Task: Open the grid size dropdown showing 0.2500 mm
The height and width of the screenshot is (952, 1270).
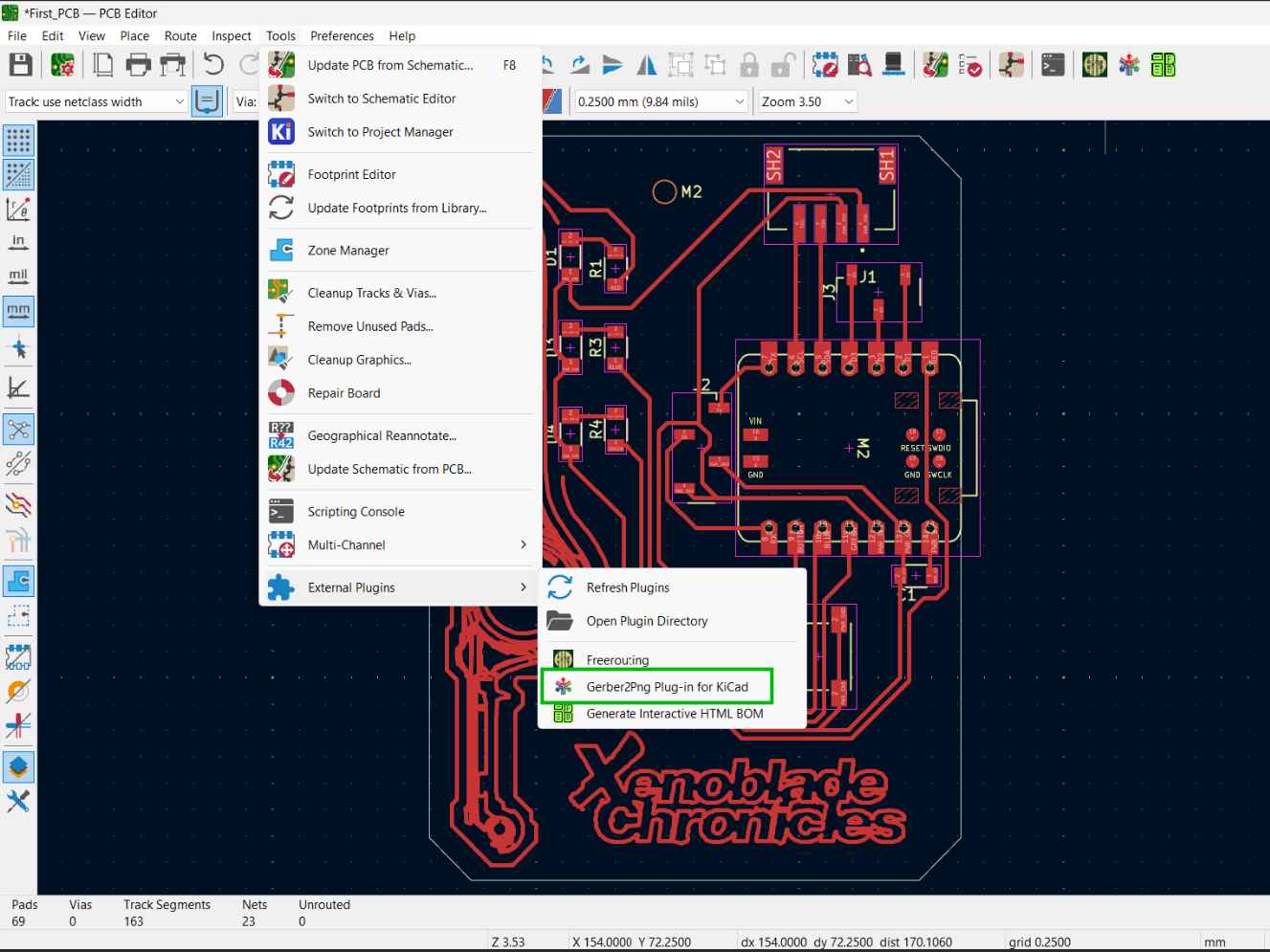Action: tap(739, 101)
